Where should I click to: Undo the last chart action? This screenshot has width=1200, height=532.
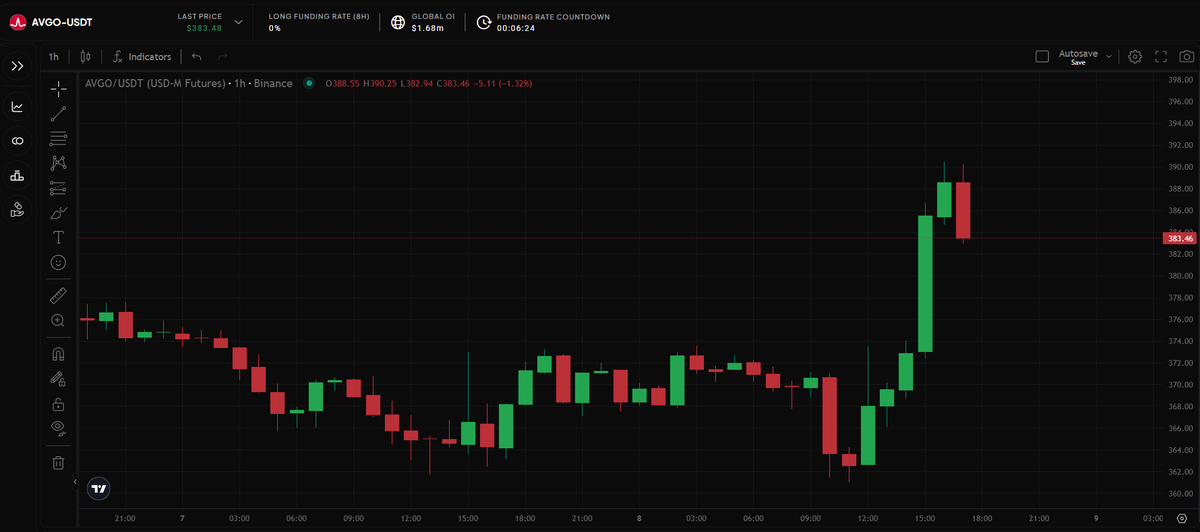click(x=196, y=57)
